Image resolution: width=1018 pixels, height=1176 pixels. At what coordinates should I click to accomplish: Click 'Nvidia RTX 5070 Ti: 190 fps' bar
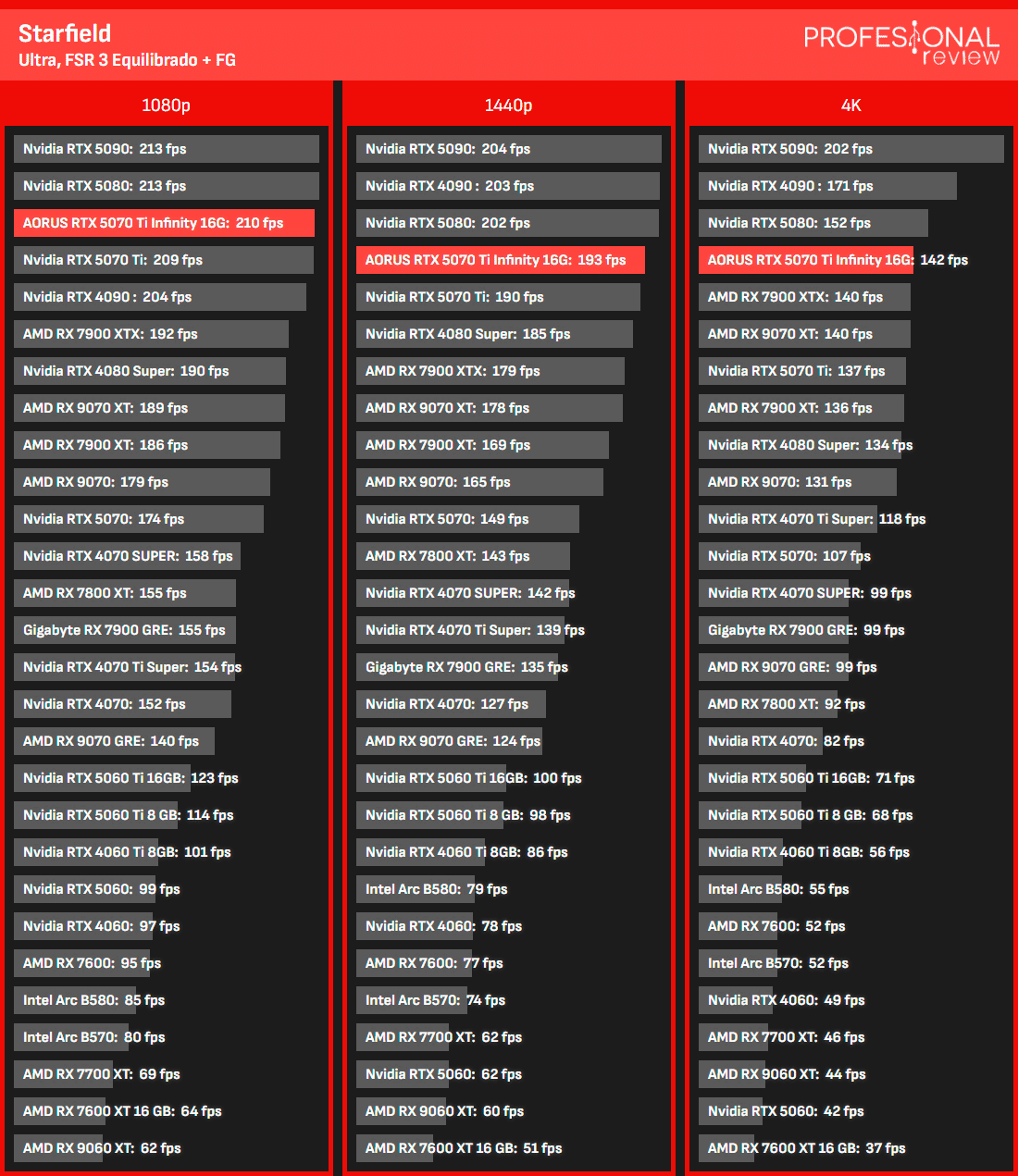point(498,297)
